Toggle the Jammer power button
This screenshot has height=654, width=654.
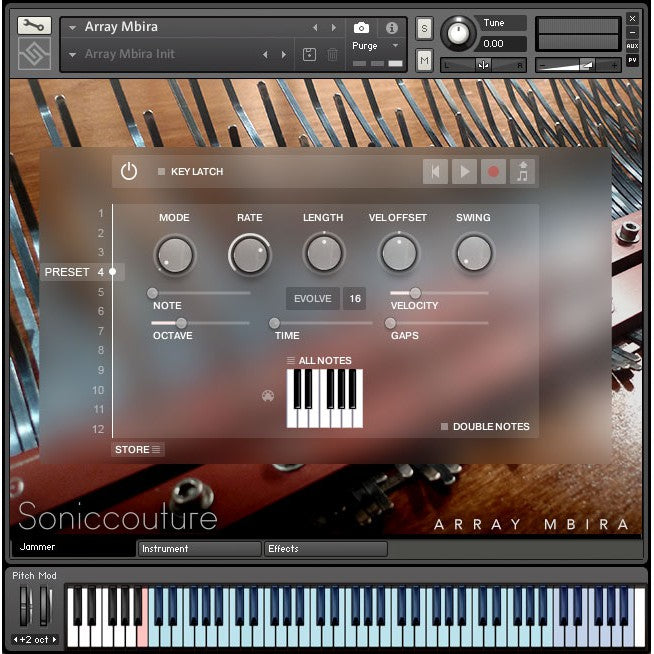129,171
